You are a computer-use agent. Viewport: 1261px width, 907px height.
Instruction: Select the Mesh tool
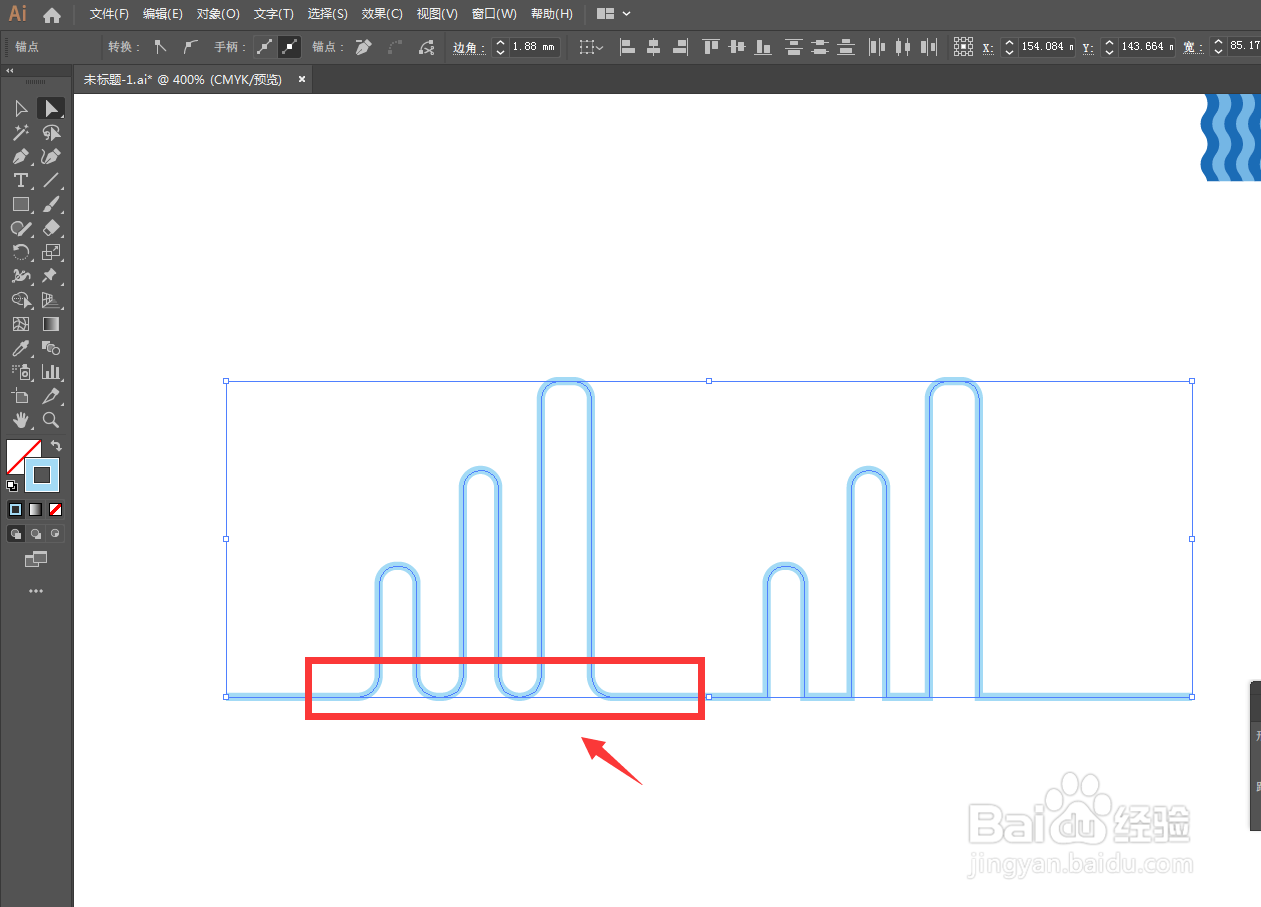(21, 324)
